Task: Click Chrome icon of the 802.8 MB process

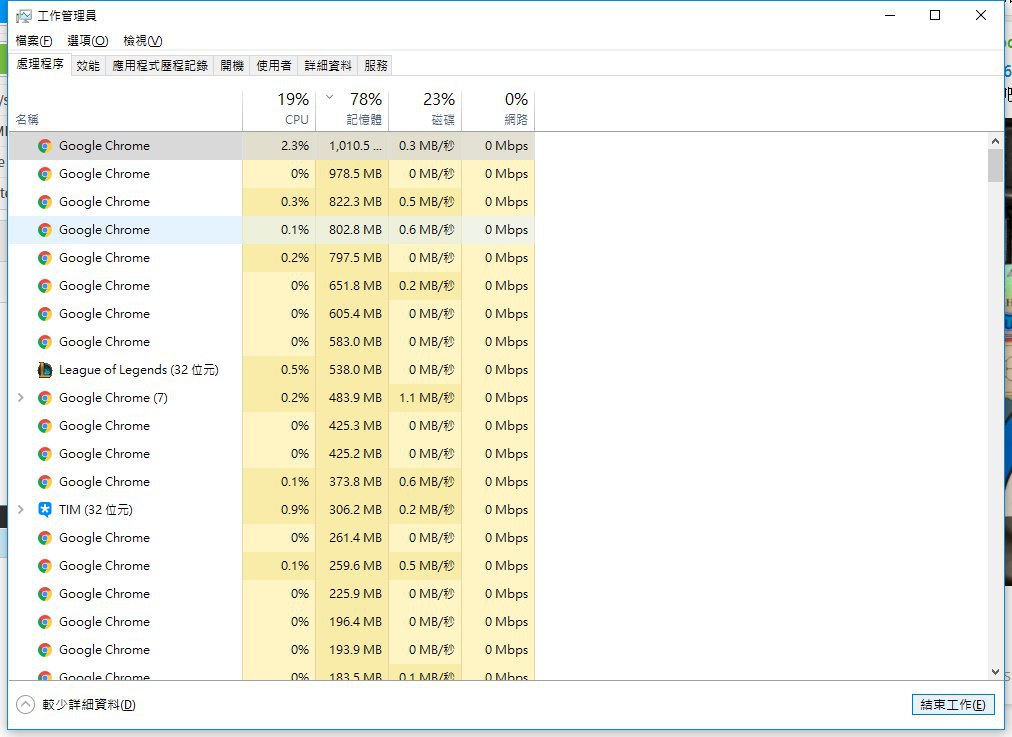Action: click(x=44, y=230)
